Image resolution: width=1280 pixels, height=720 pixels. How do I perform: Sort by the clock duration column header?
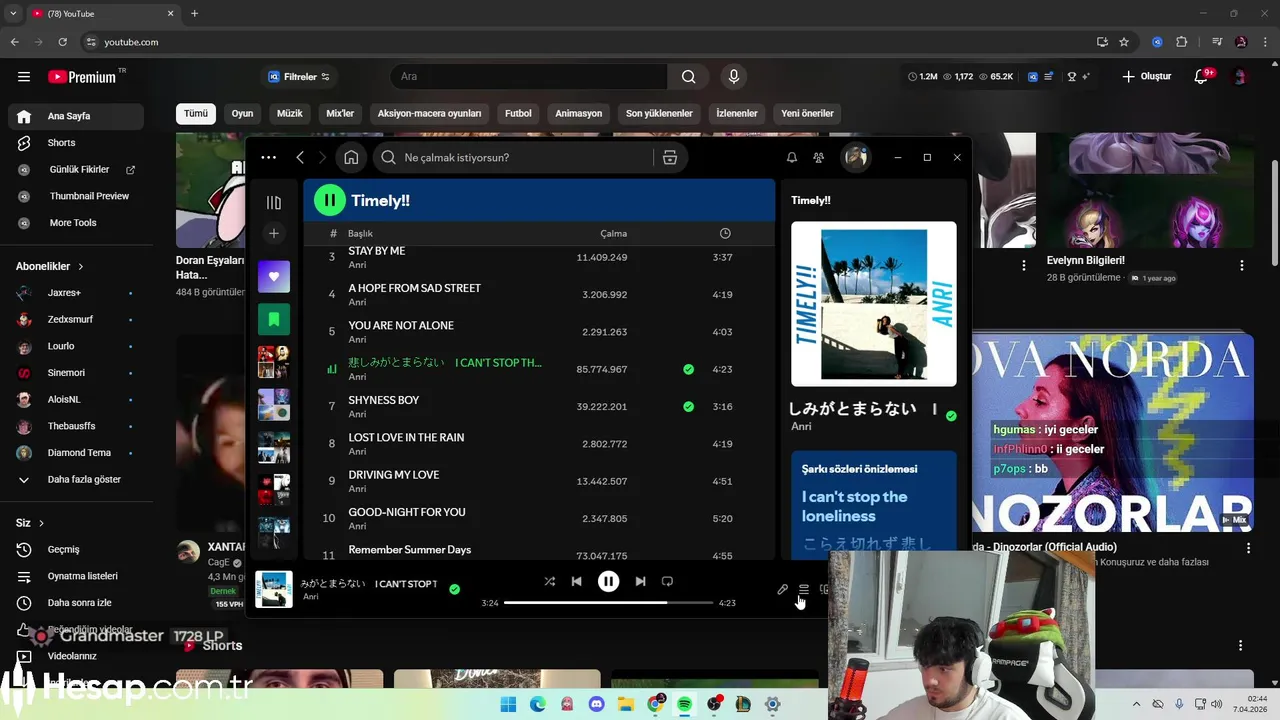[725, 233]
